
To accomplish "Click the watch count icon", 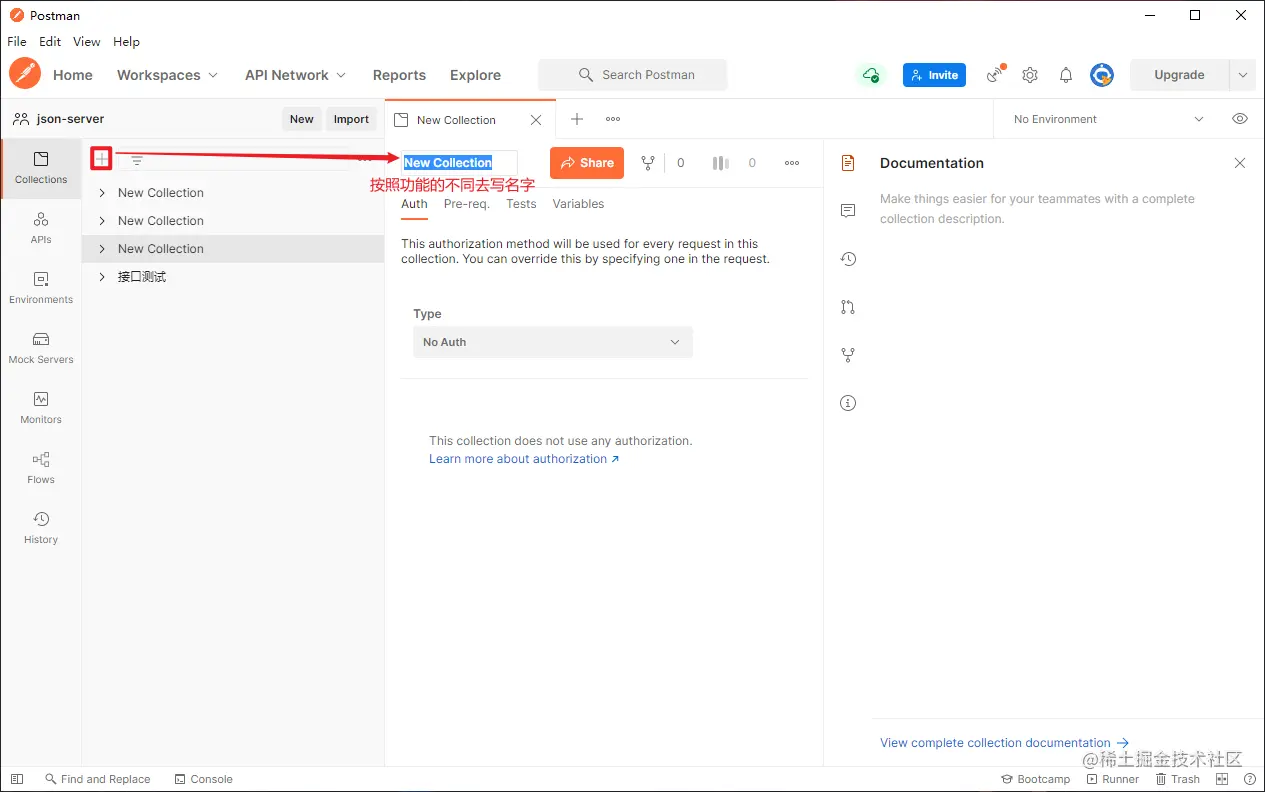I will 720,163.
